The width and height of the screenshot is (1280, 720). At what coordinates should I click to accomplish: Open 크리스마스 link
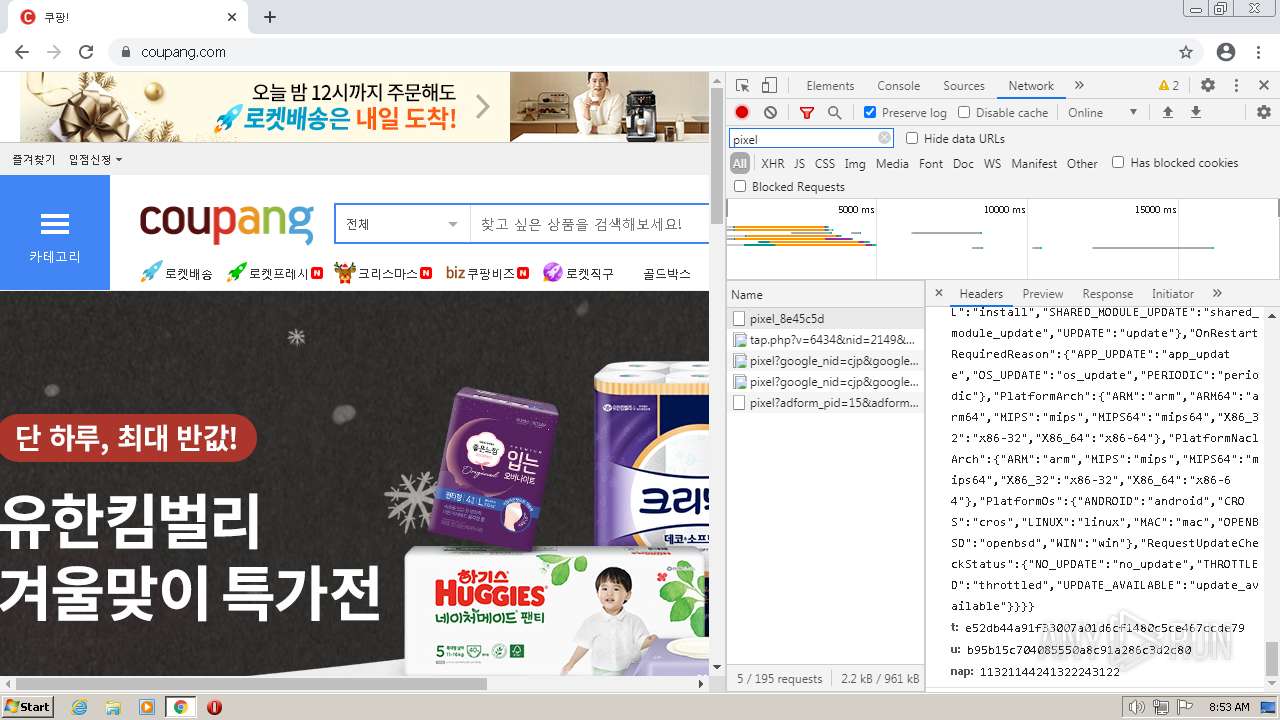tap(383, 272)
